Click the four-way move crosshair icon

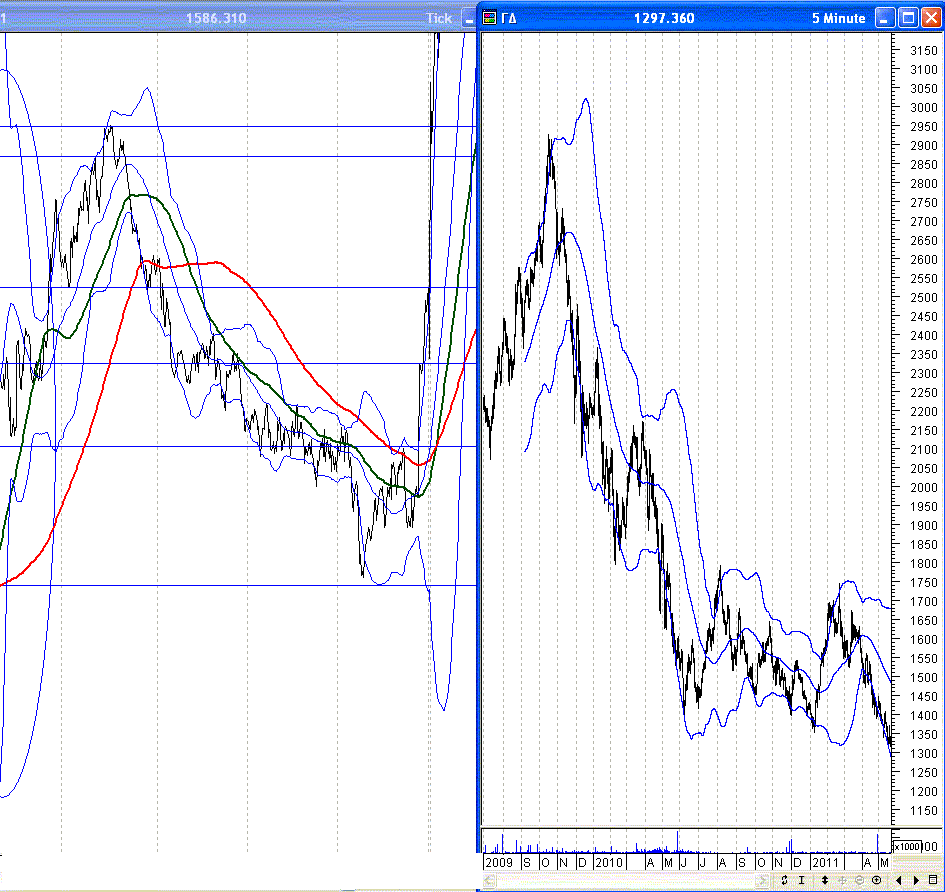coord(843,881)
